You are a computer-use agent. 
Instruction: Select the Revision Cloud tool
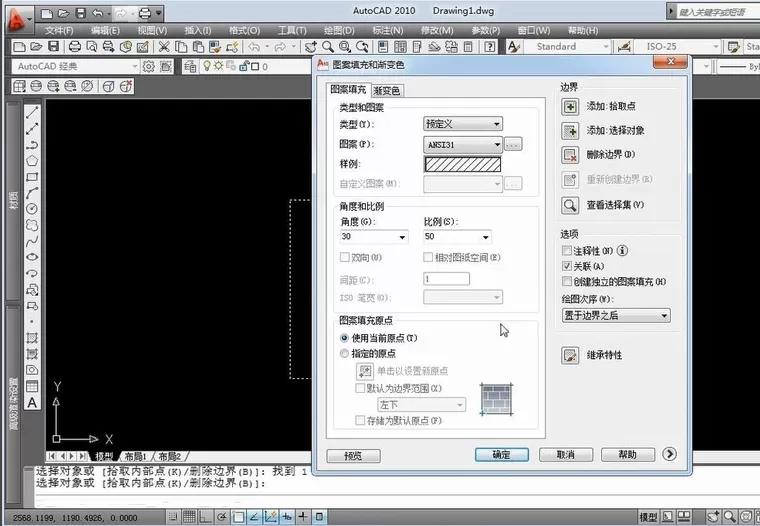coord(32,225)
